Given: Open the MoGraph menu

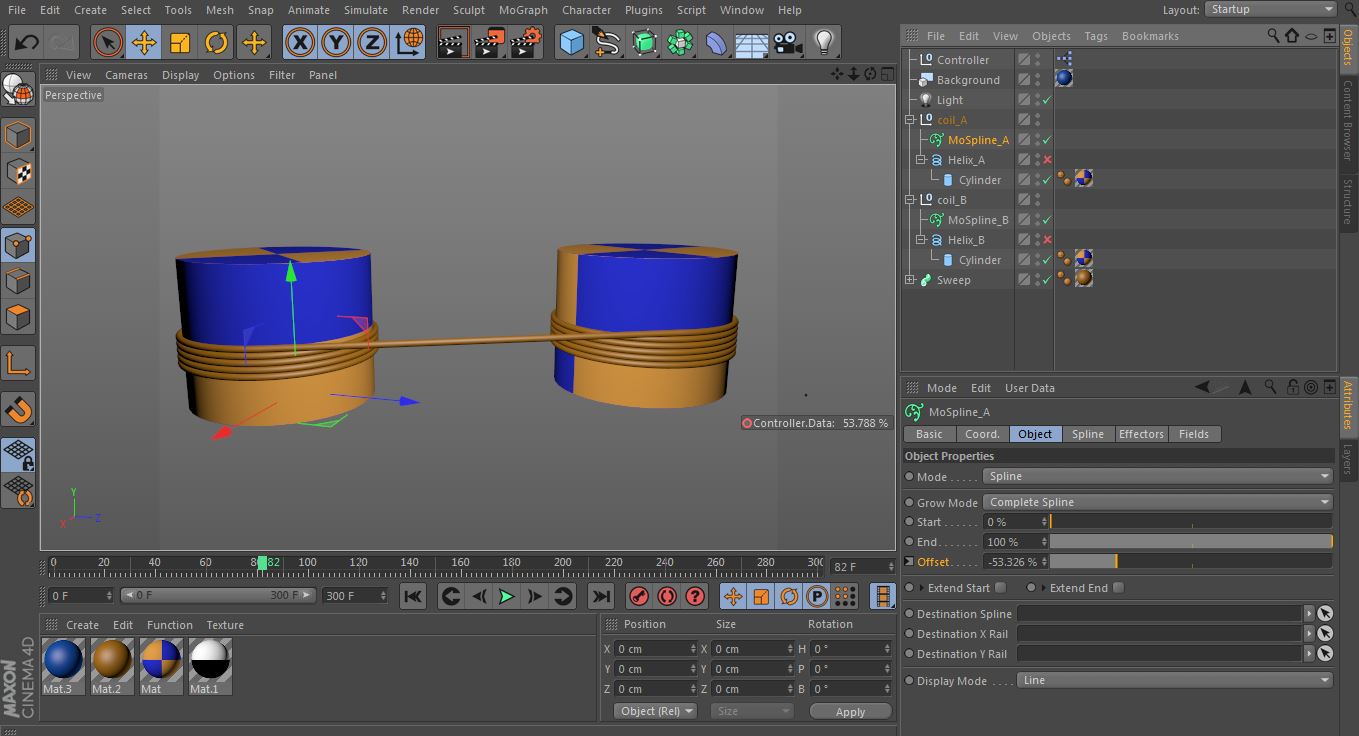Looking at the screenshot, I should 523,10.
